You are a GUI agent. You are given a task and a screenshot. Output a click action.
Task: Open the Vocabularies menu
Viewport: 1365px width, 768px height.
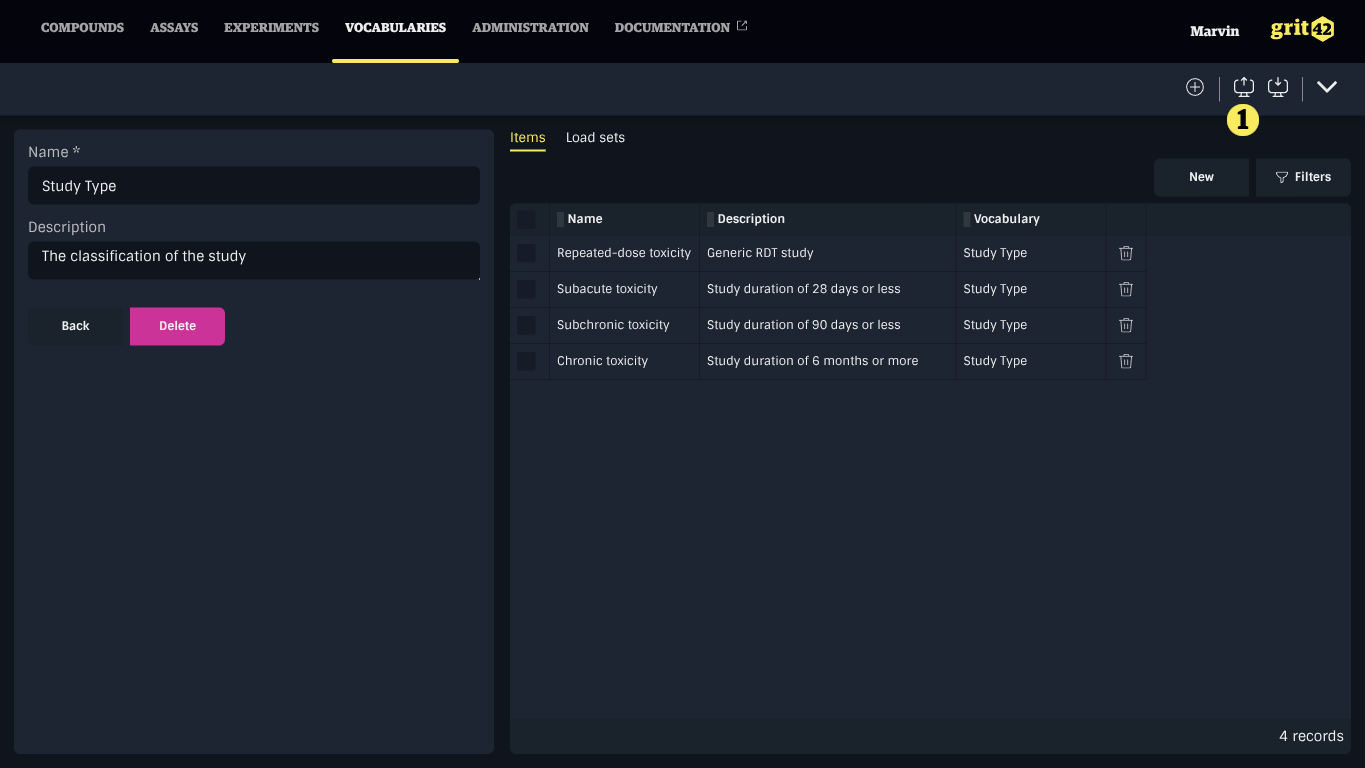click(395, 28)
